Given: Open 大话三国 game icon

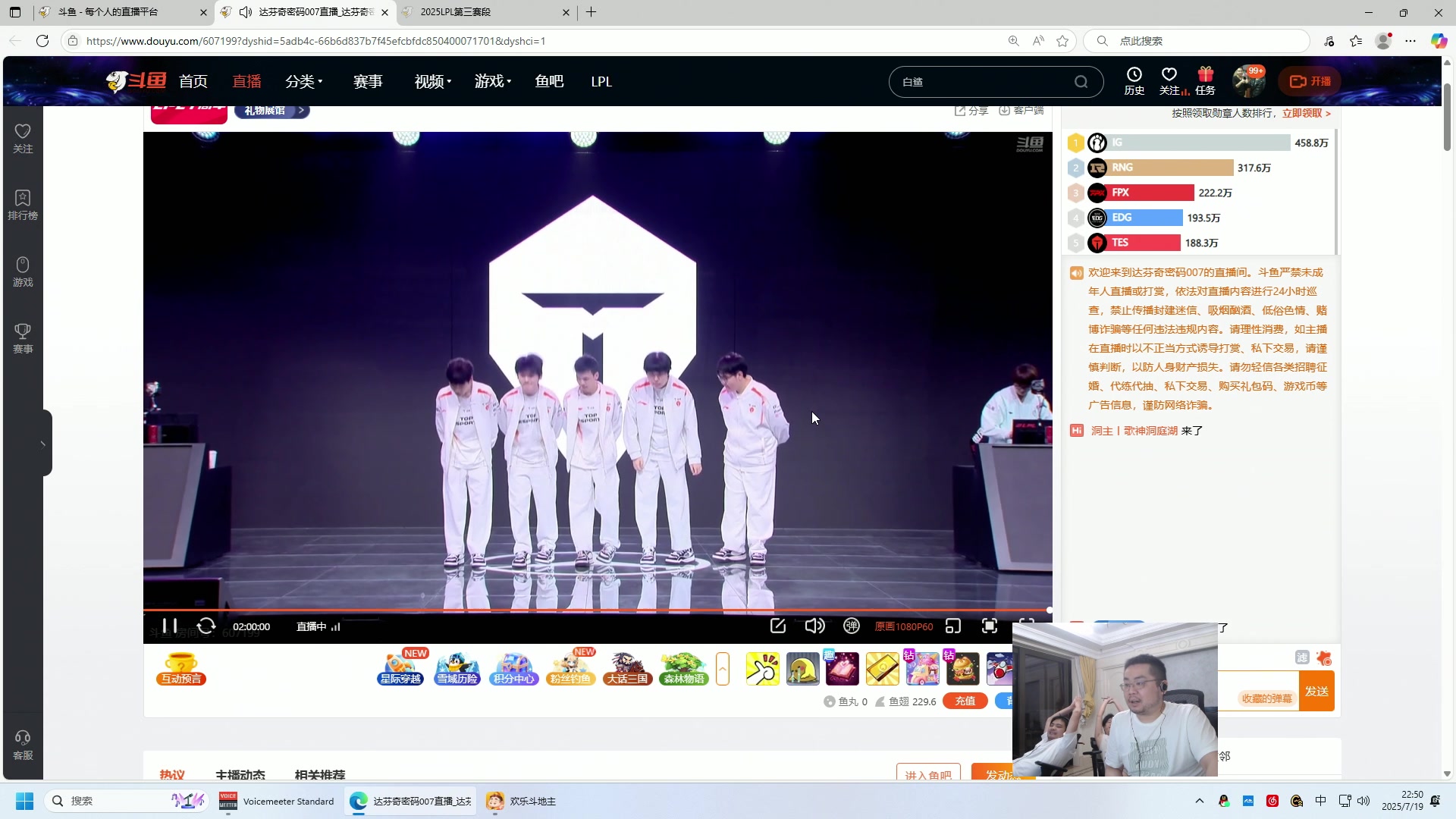Looking at the screenshot, I should click(628, 669).
